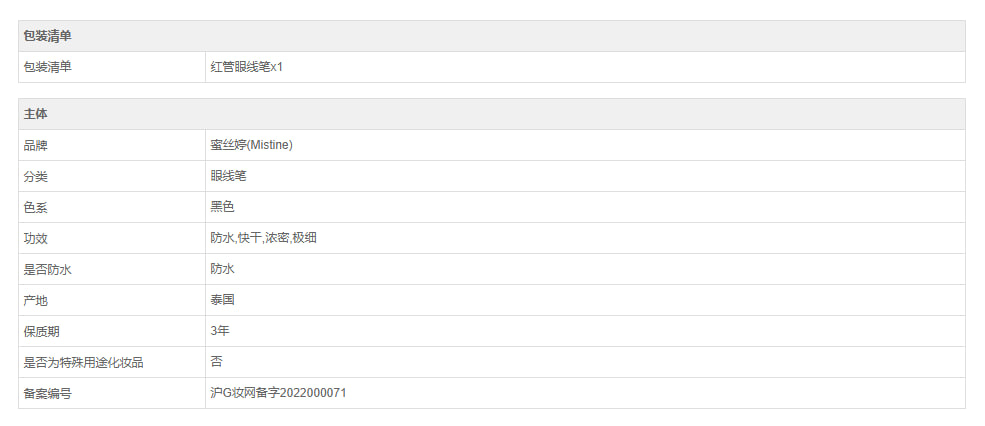985x426 pixels.
Task: Click the 黑色 color value
Action: coord(222,207)
